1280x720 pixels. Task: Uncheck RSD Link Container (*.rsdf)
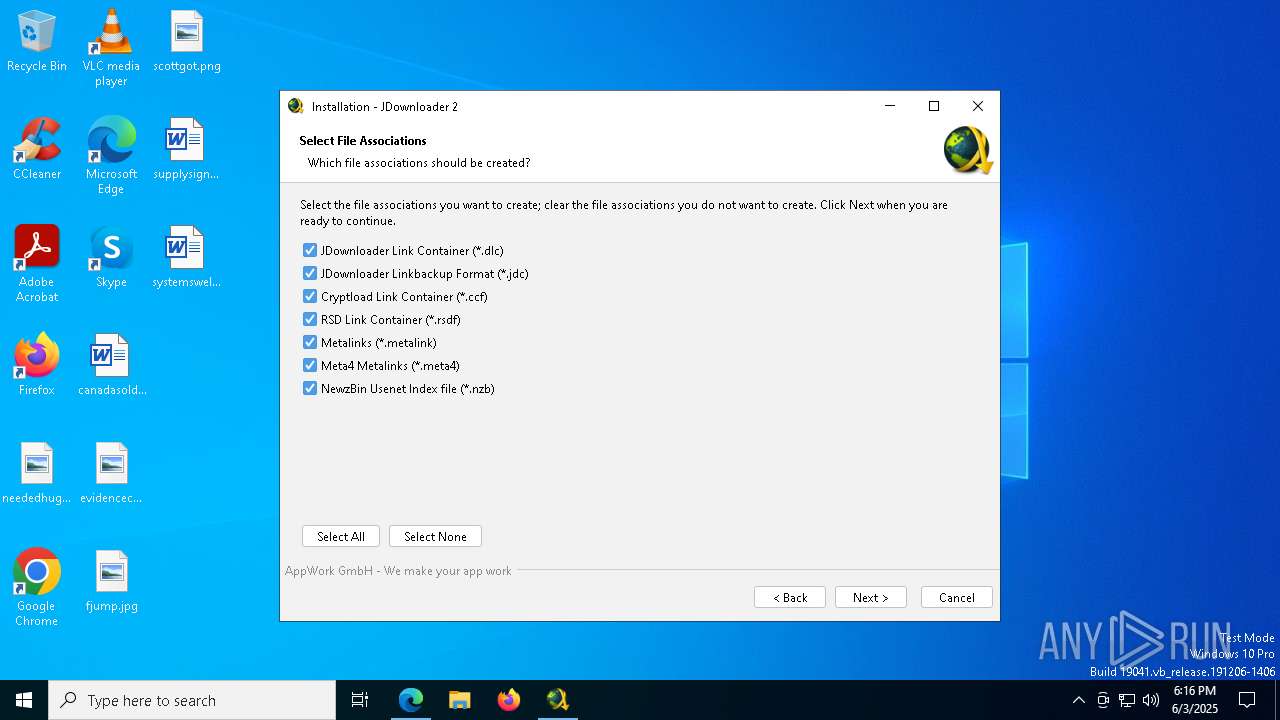(x=310, y=320)
